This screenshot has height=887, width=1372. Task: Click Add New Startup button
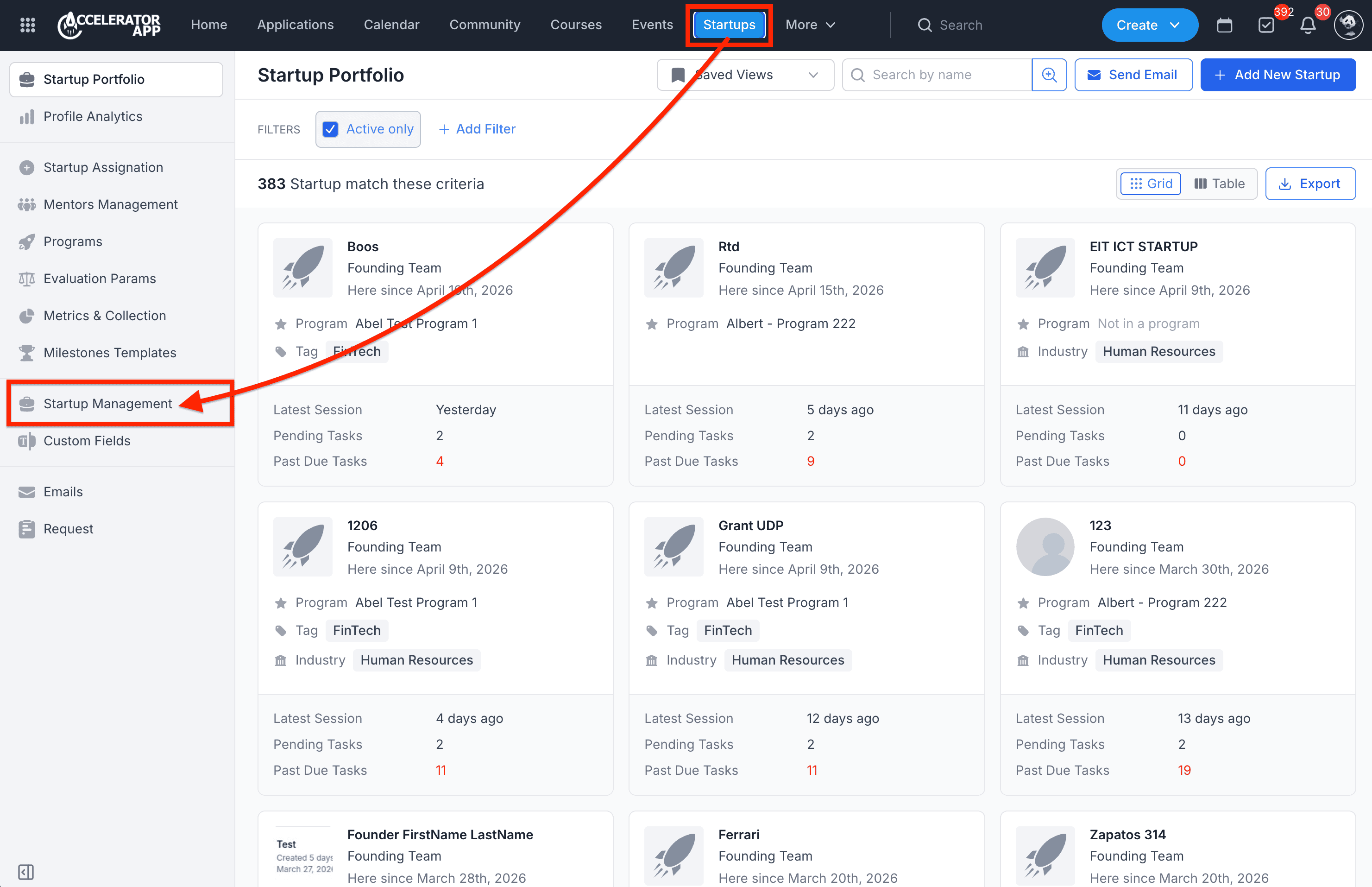click(1278, 75)
